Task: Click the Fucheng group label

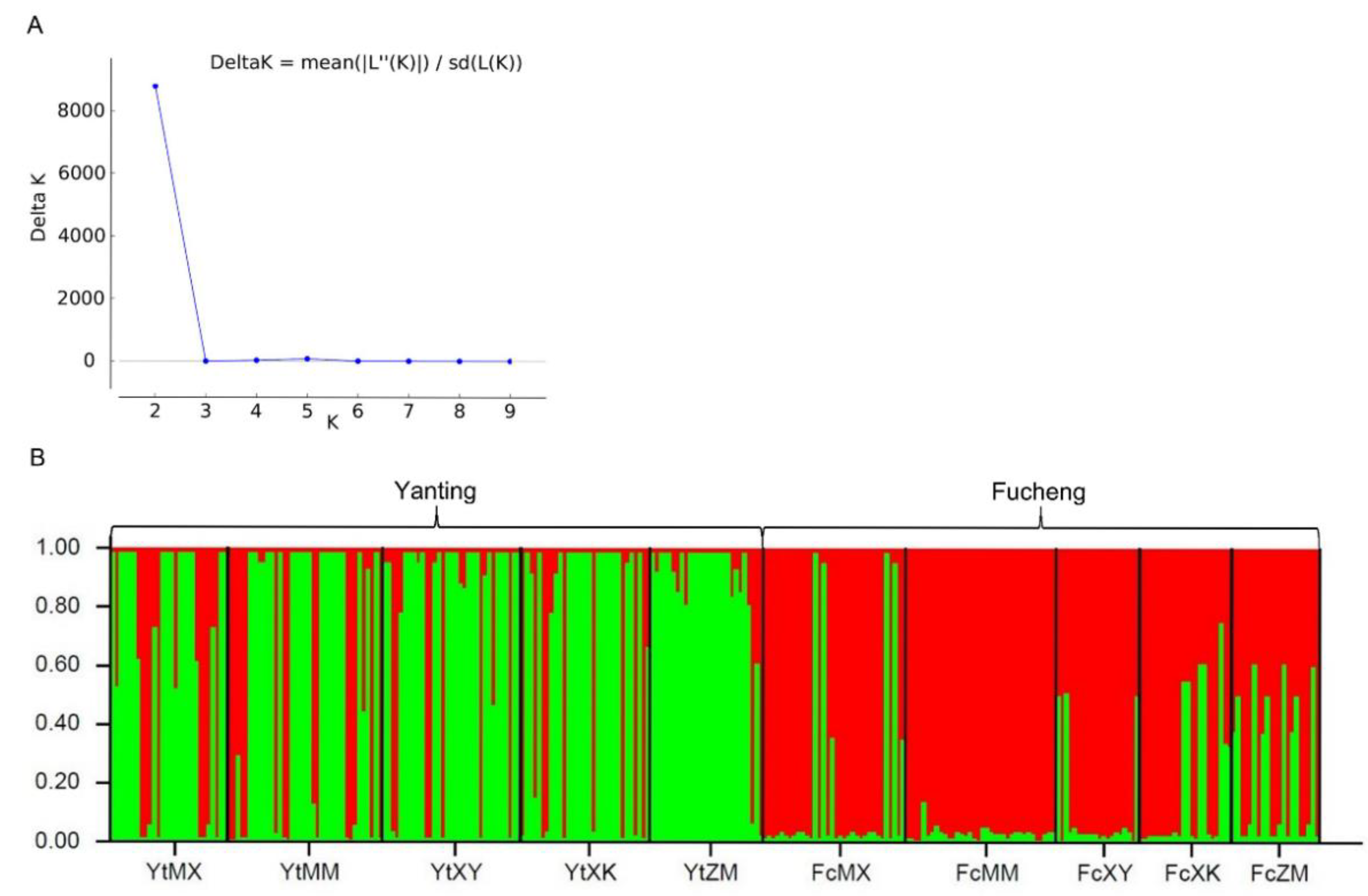Action: [1039, 492]
